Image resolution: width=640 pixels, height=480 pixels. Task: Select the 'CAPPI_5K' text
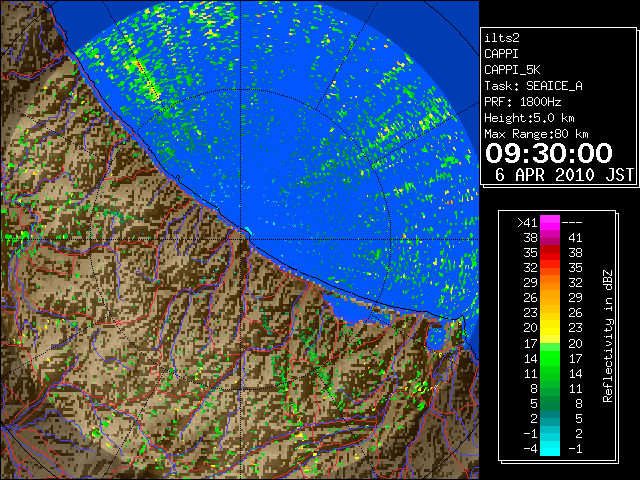512,70
